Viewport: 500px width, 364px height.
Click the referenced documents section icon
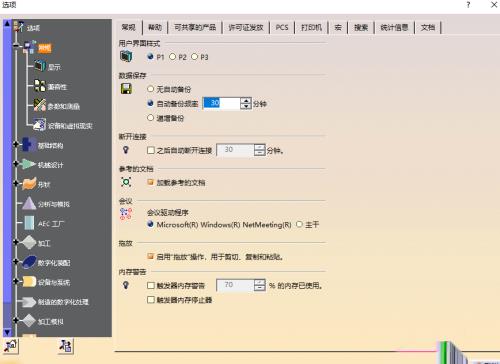tap(126, 182)
